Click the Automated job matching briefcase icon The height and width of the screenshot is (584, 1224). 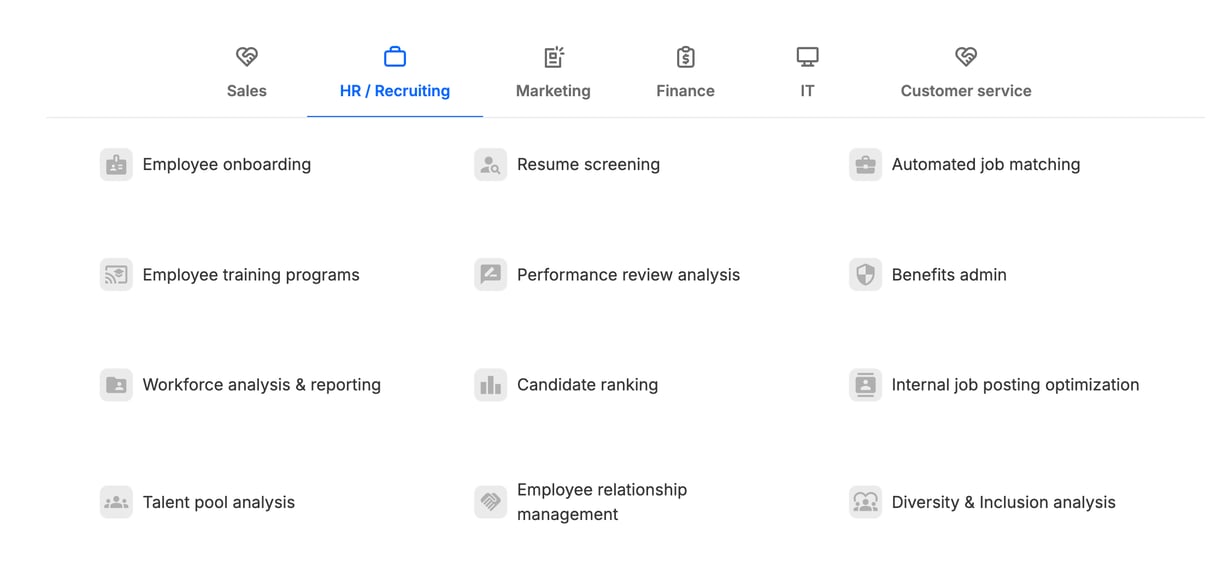[x=865, y=165]
